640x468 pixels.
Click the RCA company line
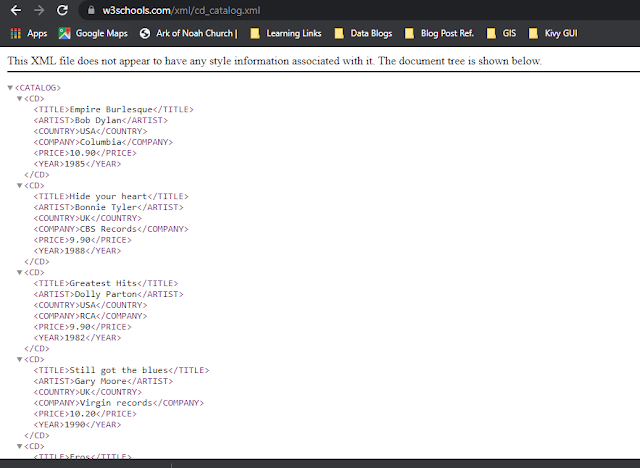click(x=90, y=316)
